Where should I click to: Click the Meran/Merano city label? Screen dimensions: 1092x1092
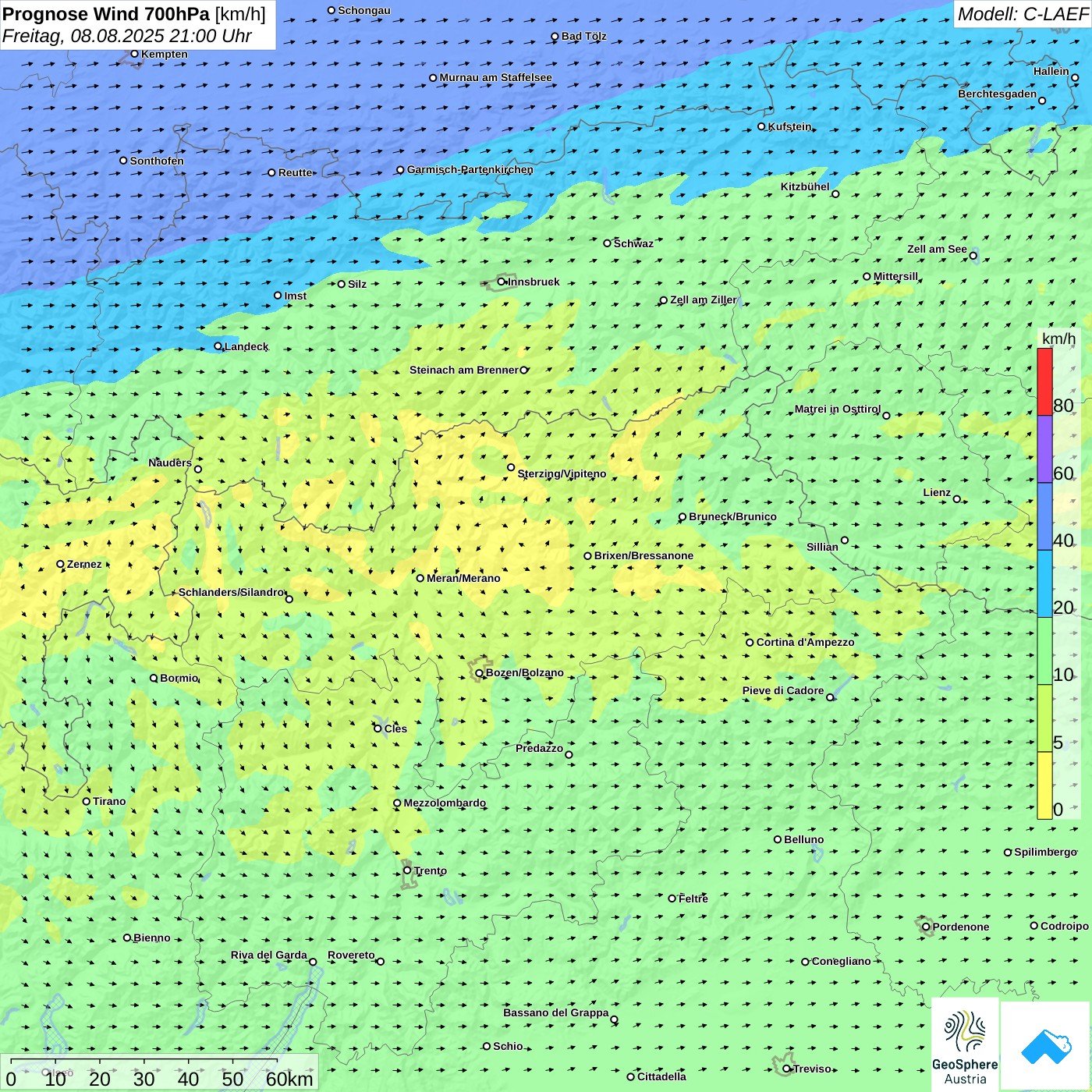coord(463,578)
